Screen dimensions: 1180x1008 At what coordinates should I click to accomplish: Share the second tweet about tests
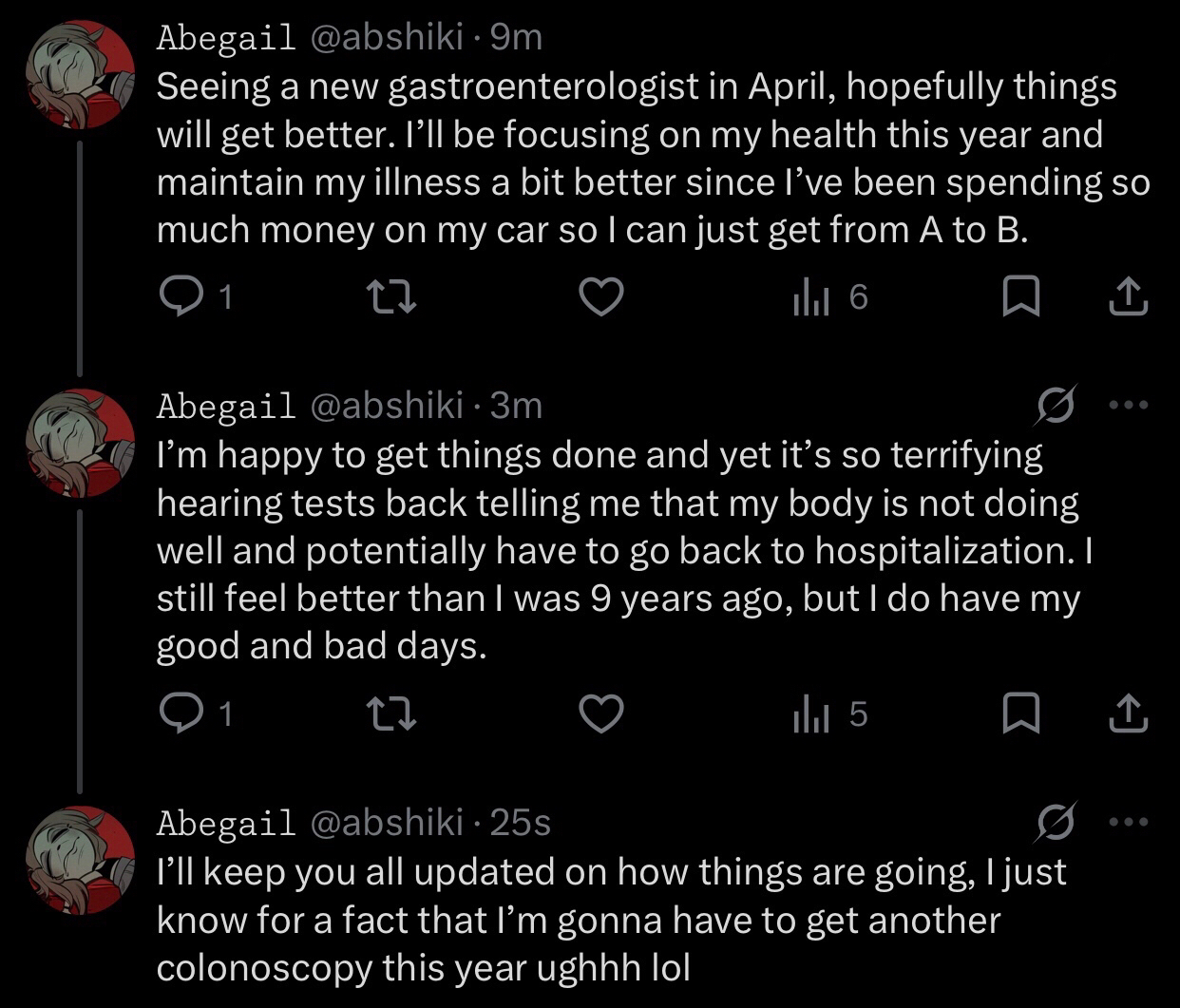coord(1129,714)
